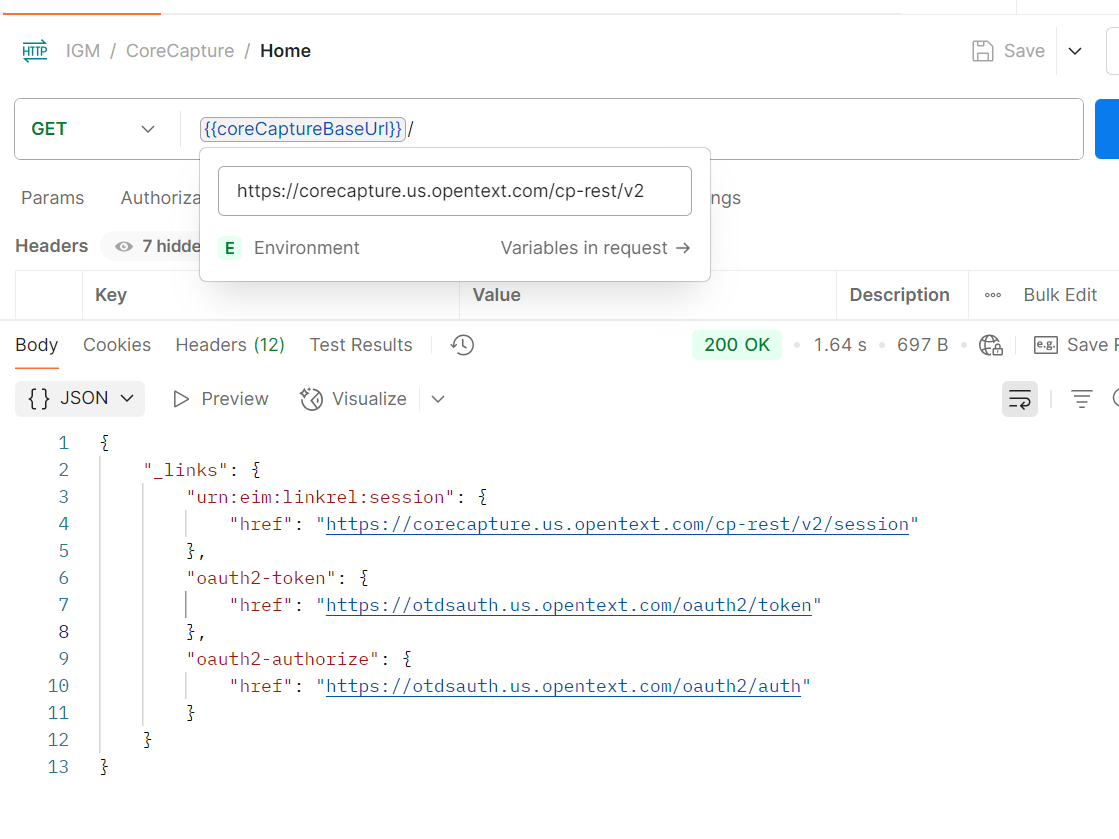Click the HTTP request type icon

34,51
